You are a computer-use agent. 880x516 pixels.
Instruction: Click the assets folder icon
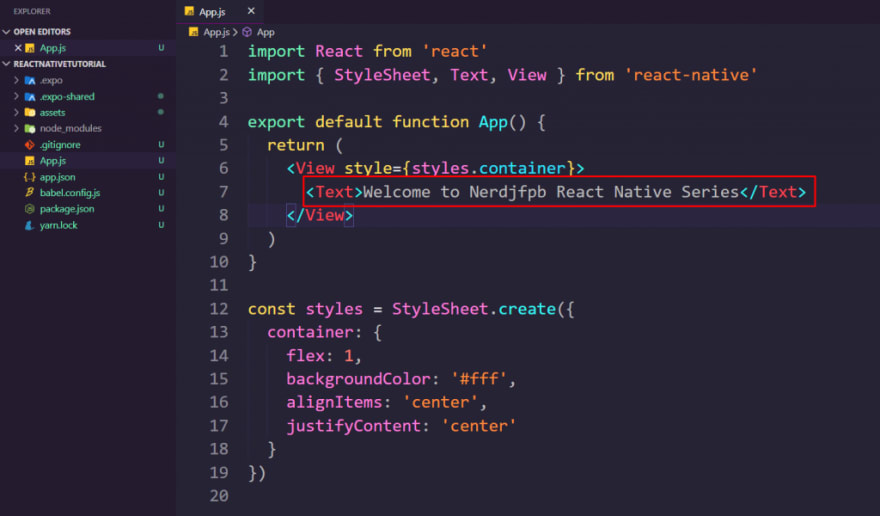point(30,112)
